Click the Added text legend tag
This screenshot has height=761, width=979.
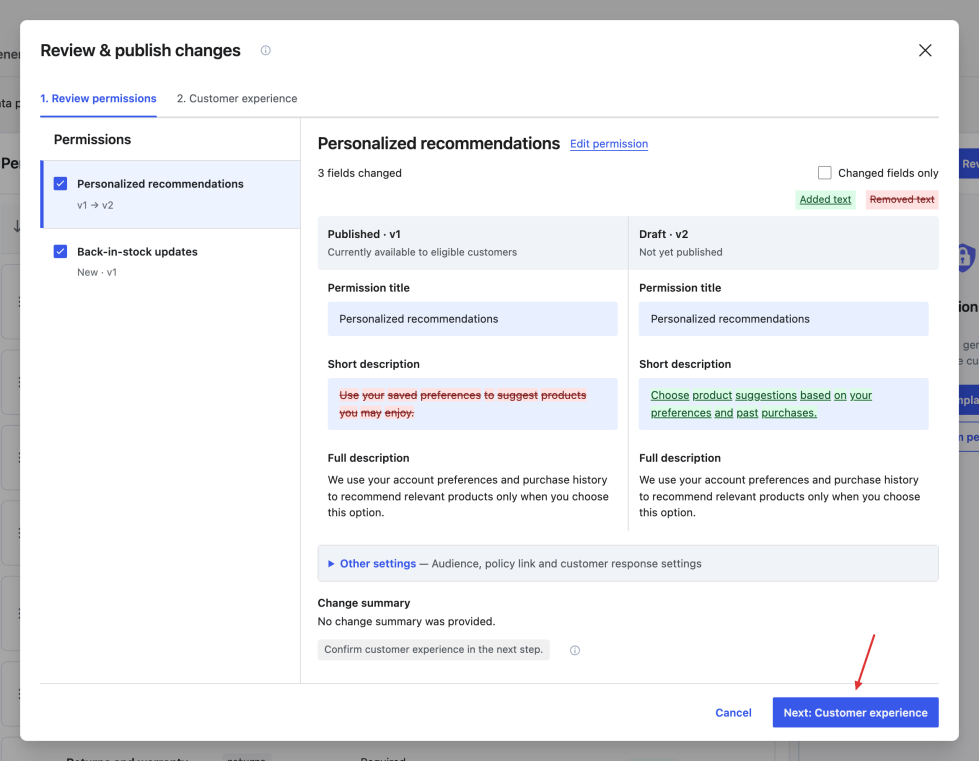pyautogui.click(x=825, y=200)
